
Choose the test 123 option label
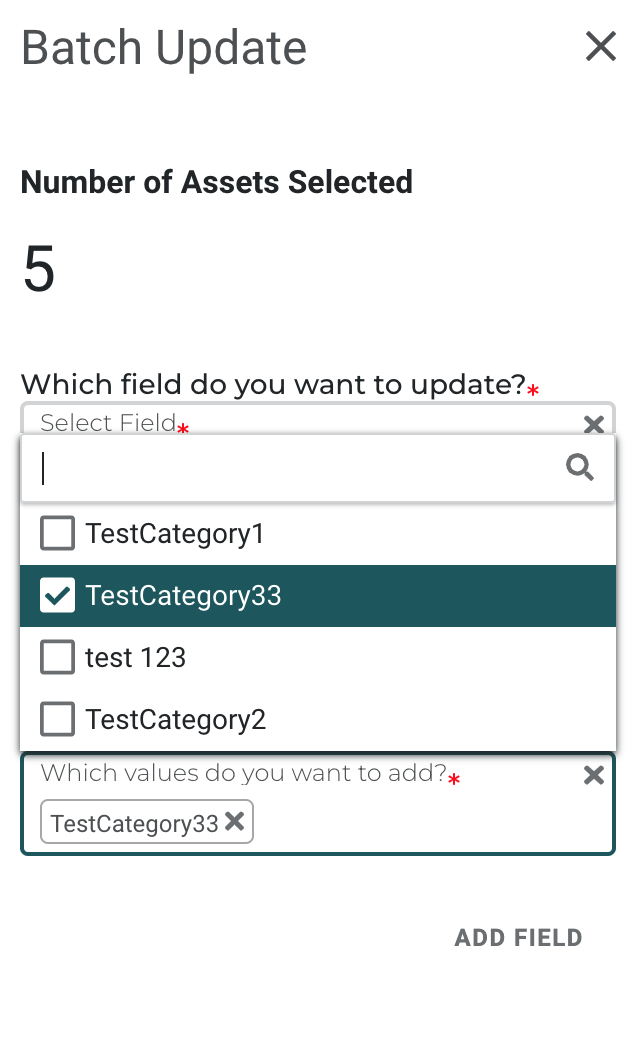pyautogui.click(x=136, y=658)
